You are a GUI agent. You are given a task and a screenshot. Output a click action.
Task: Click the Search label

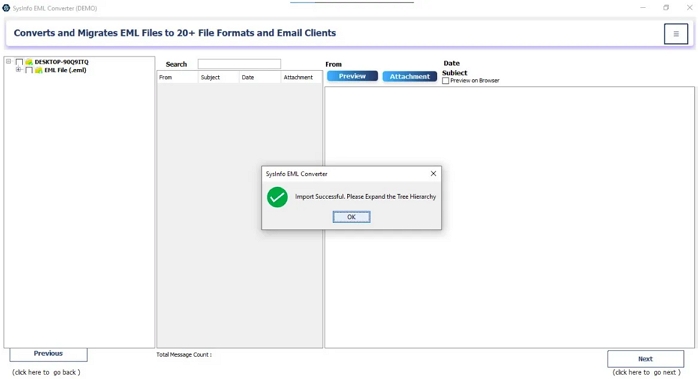pos(176,64)
